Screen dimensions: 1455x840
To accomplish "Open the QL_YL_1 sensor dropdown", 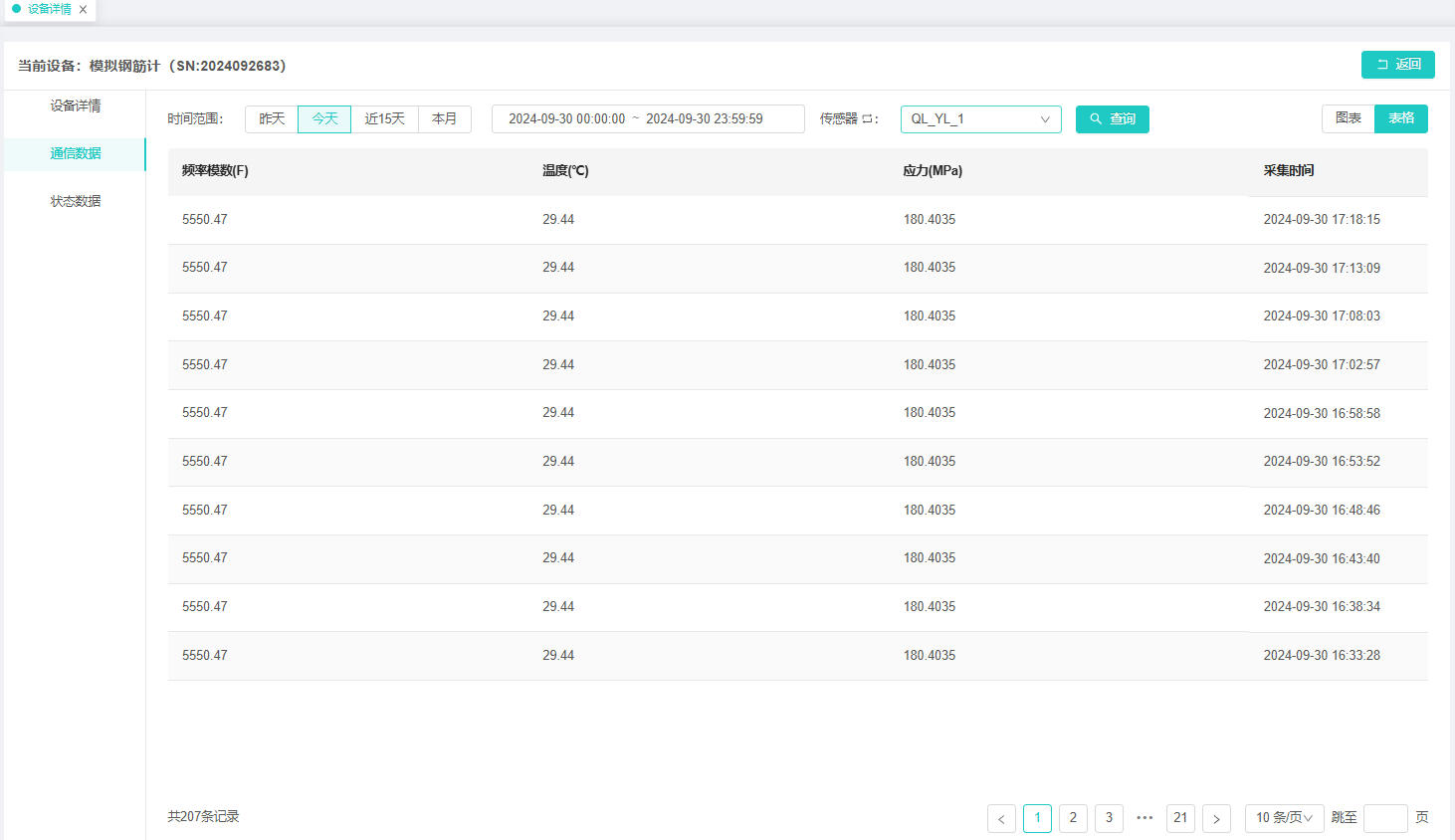I will [980, 119].
